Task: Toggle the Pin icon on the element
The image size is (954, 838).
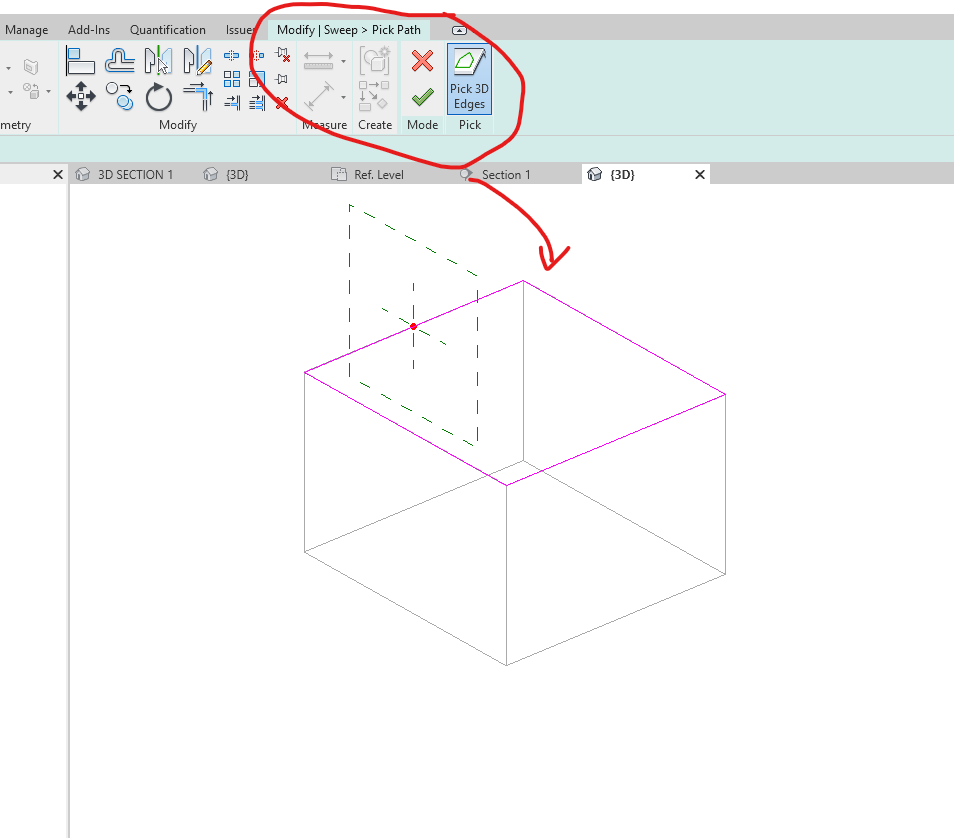Action: 281,78
